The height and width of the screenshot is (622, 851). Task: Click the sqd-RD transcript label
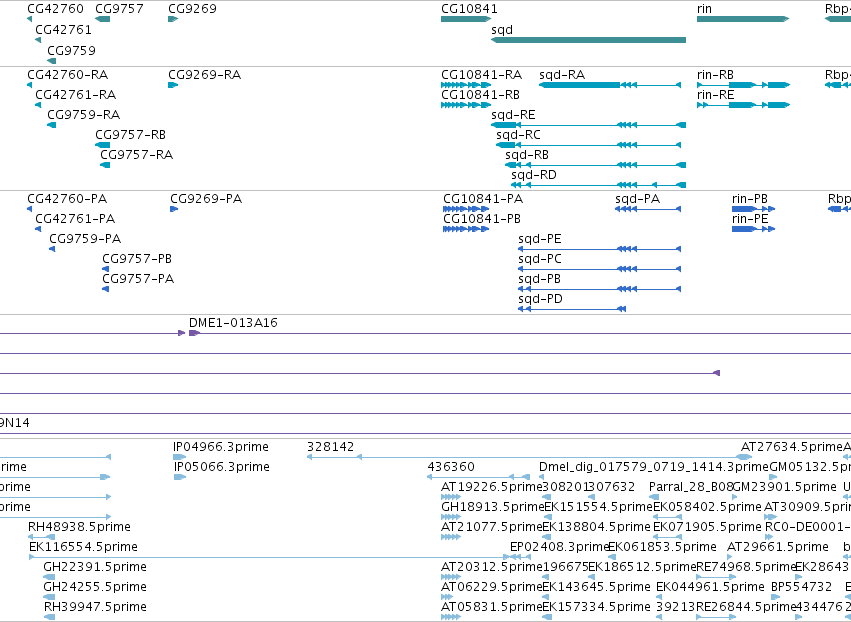point(534,175)
